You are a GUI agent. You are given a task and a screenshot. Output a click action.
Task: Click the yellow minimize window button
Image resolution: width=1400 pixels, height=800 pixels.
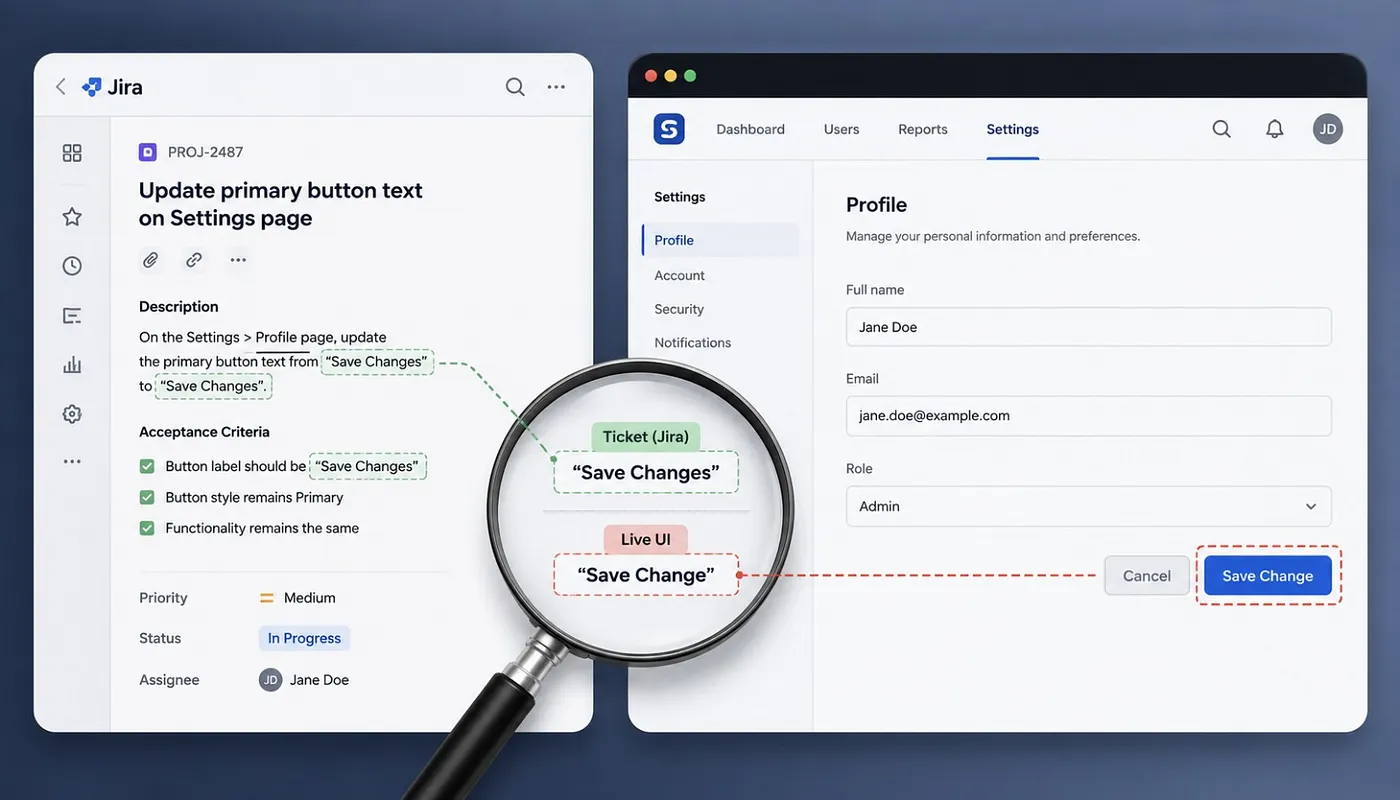tap(670, 76)
